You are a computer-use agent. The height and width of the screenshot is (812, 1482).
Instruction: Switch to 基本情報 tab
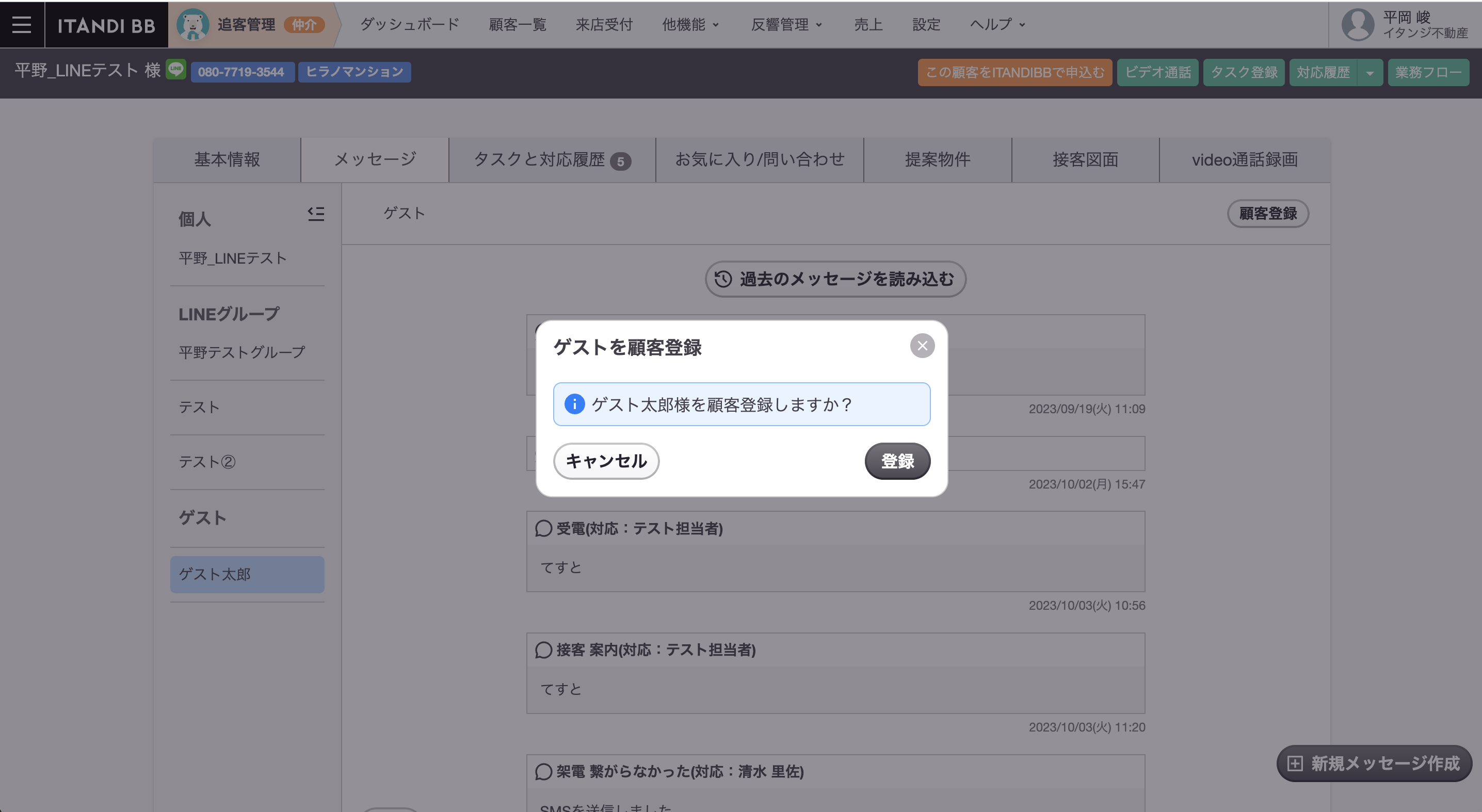(227, 160)
